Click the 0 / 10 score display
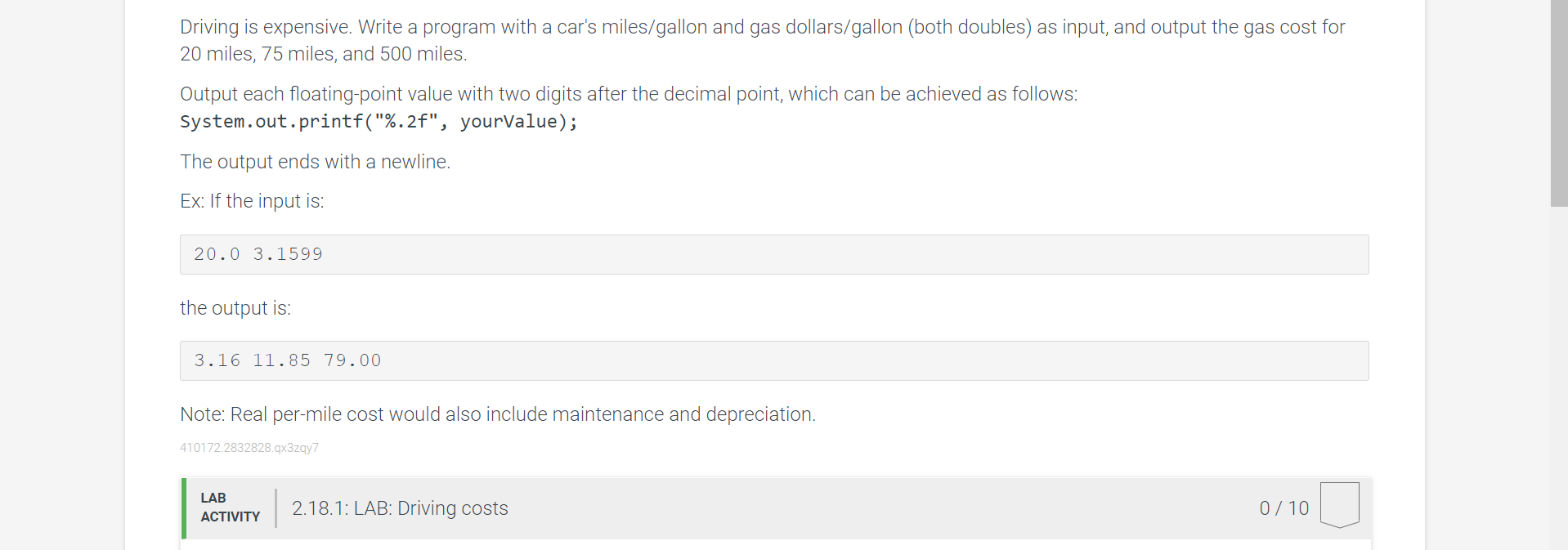1568x550 pixels. tap(1284, 508)
